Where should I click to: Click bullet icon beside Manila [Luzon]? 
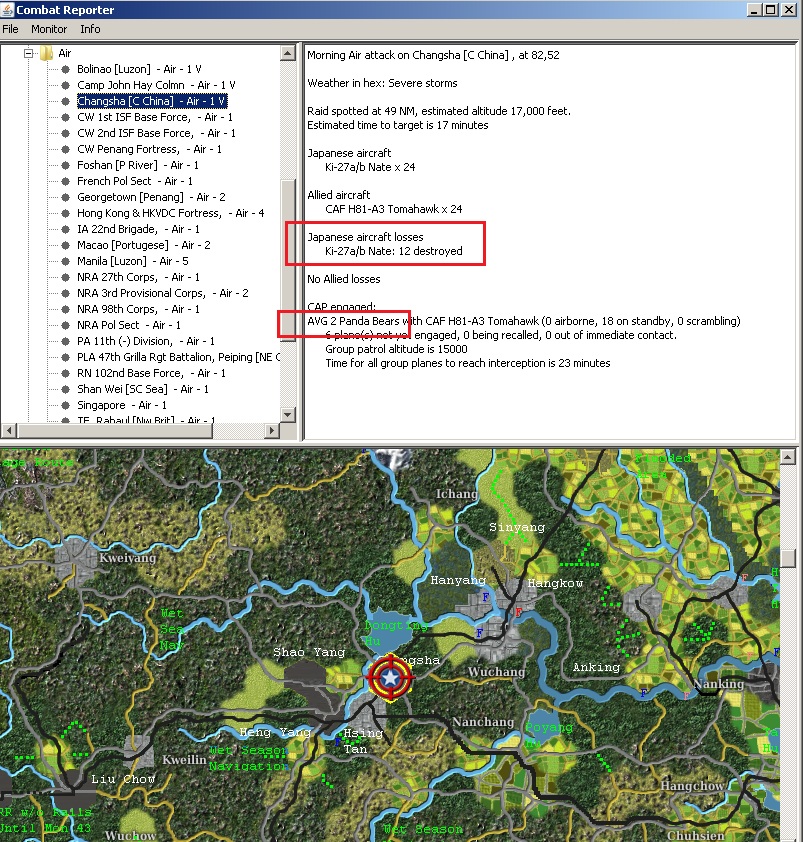(66, 262)
